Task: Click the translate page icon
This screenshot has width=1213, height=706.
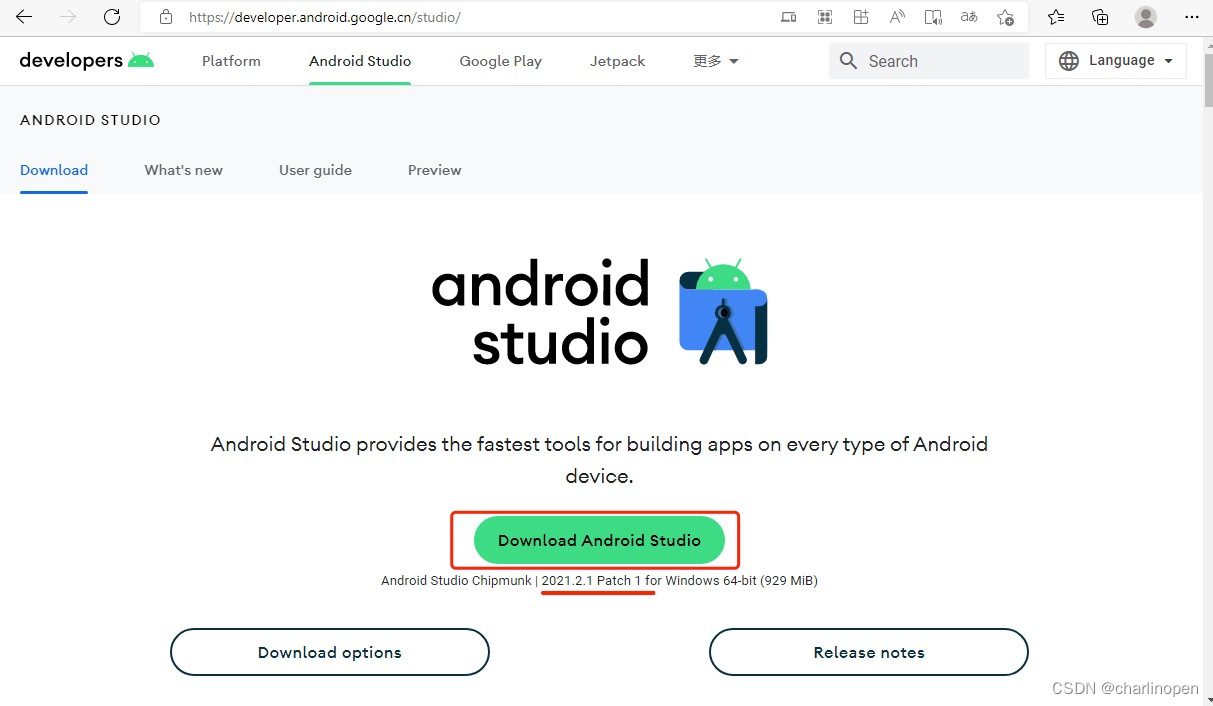Action: coord(969,17)
